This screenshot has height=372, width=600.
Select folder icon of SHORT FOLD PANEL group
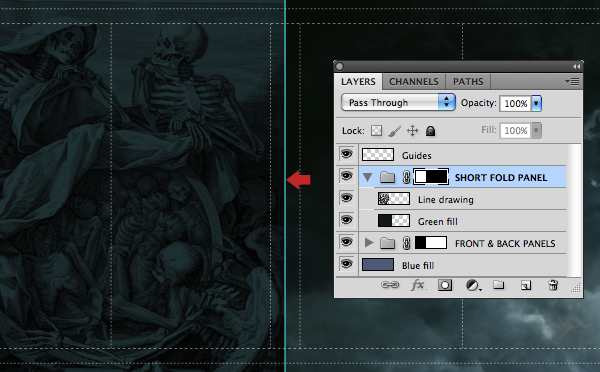[387, 177]
